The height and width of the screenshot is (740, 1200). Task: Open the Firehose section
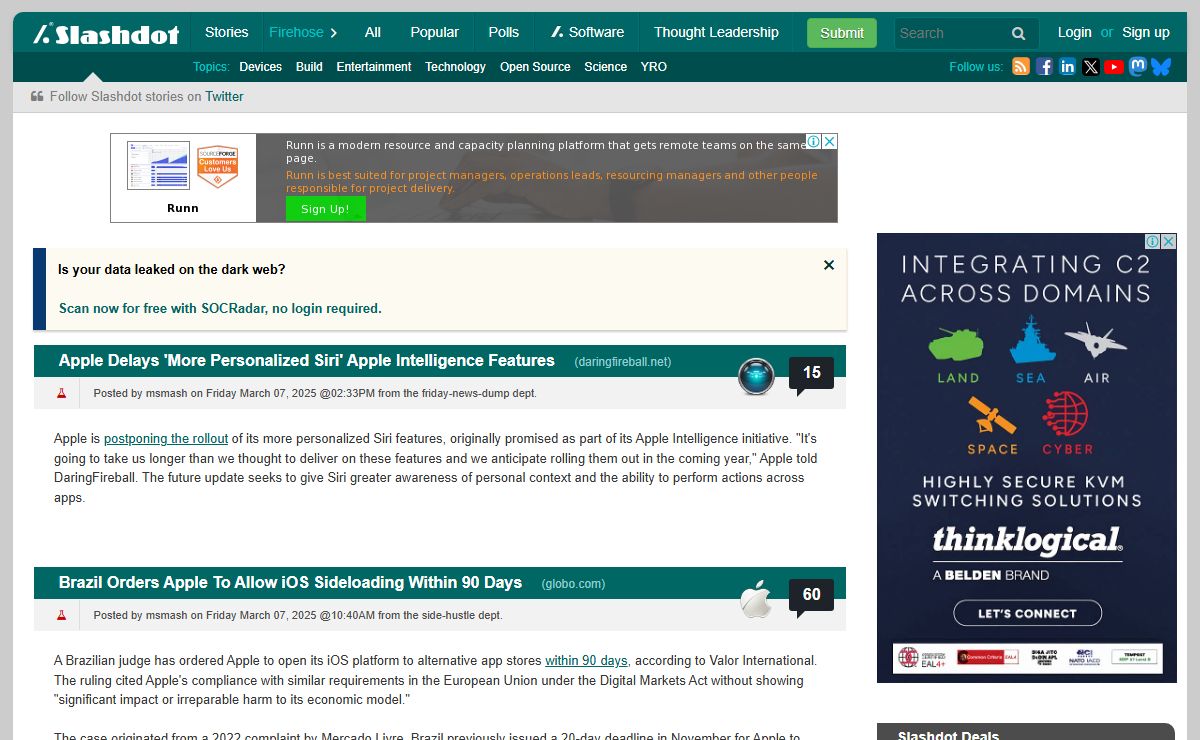296,32
